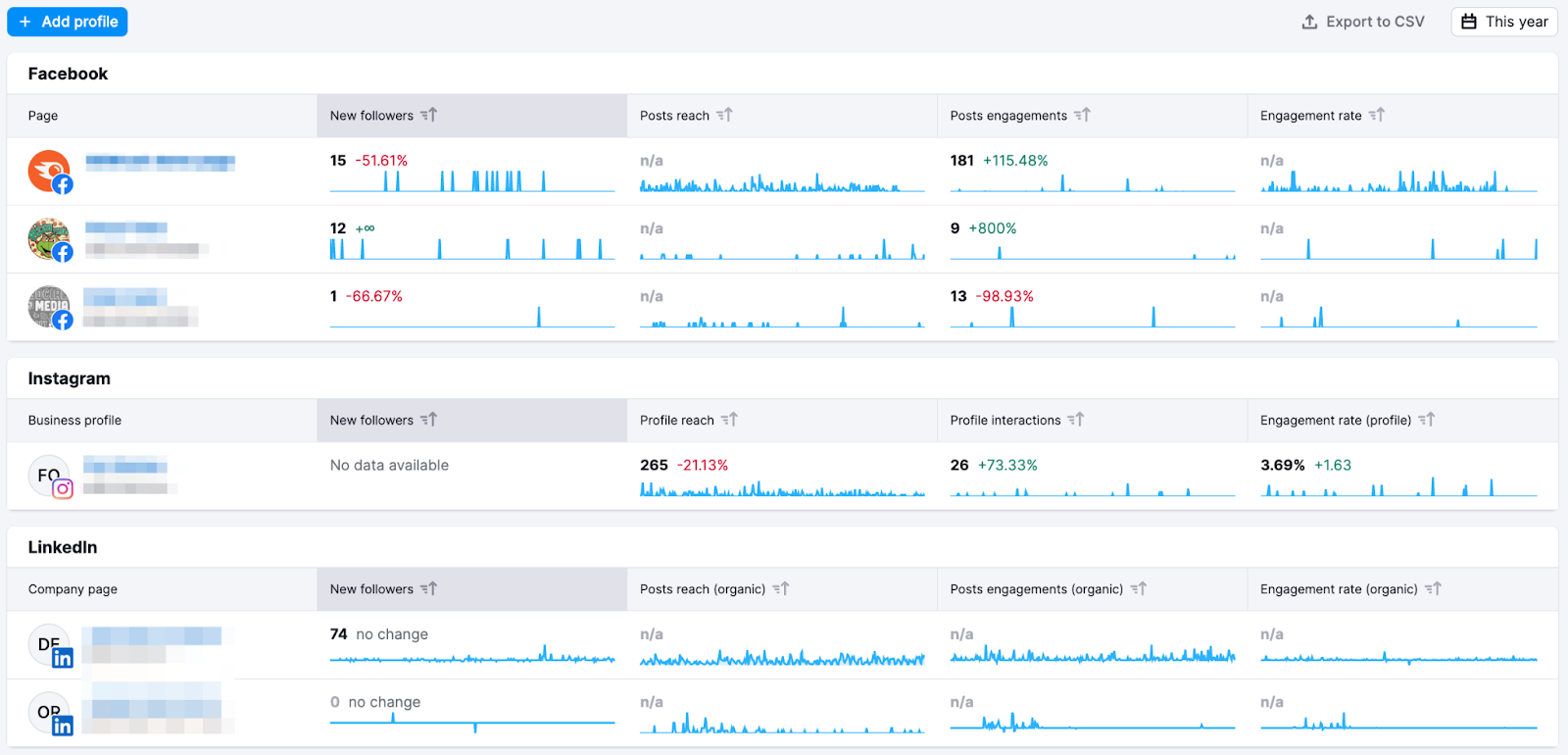
Task: Click Facebook Engagement rate sort icon
Action: tap(1377, 115)
